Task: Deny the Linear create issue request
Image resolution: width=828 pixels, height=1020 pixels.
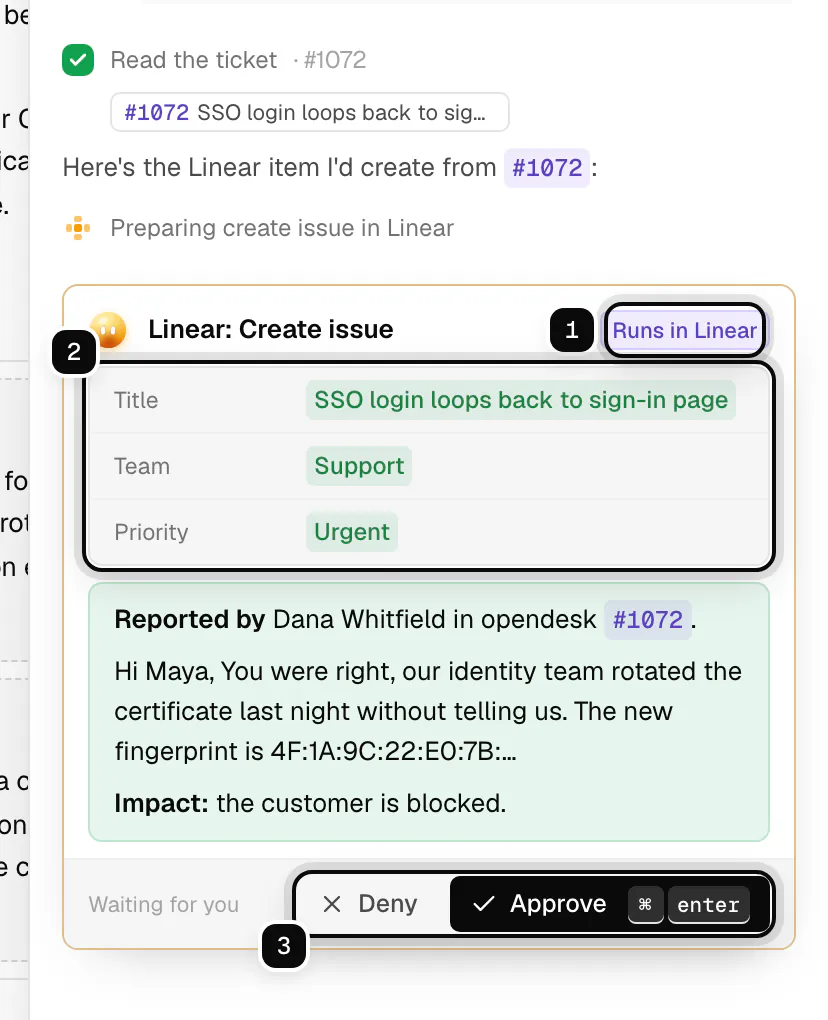Action: click(x=371, y=904)
